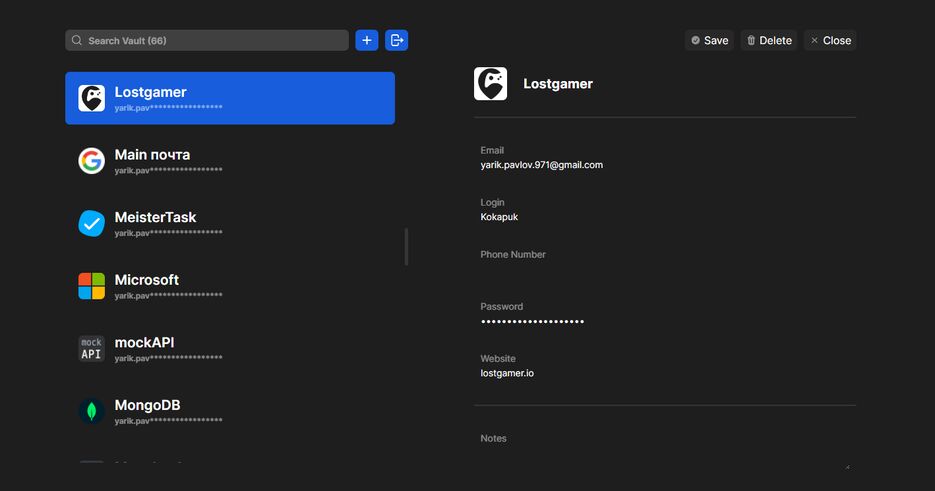Viewport: 935px width, 491px height.
Task: Open the Microsoft vault entry
Action: [230, 286]
